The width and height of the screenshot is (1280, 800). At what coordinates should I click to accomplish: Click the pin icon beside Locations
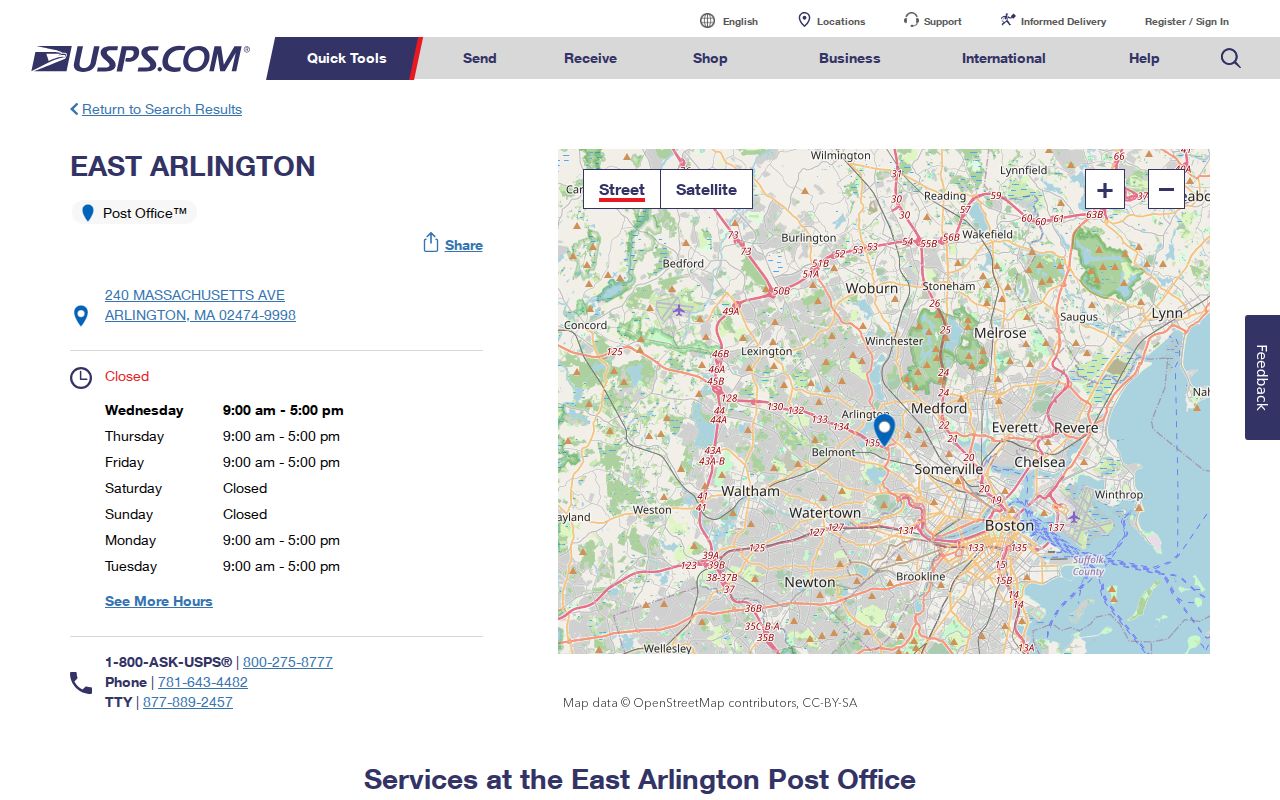click(x=804, y=20)
